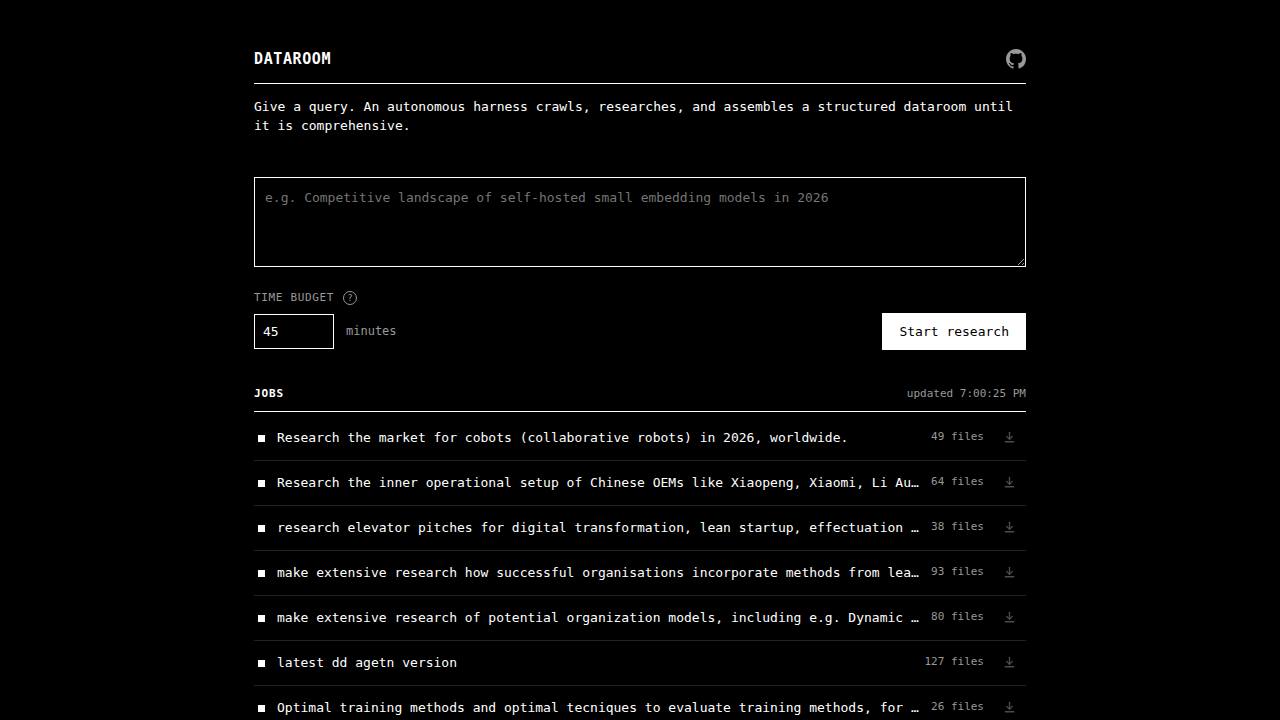The width and height of the screenshot is (1280, 720).
Task: Start the research job
Action: pyautogui.click(x=954, y=331)
